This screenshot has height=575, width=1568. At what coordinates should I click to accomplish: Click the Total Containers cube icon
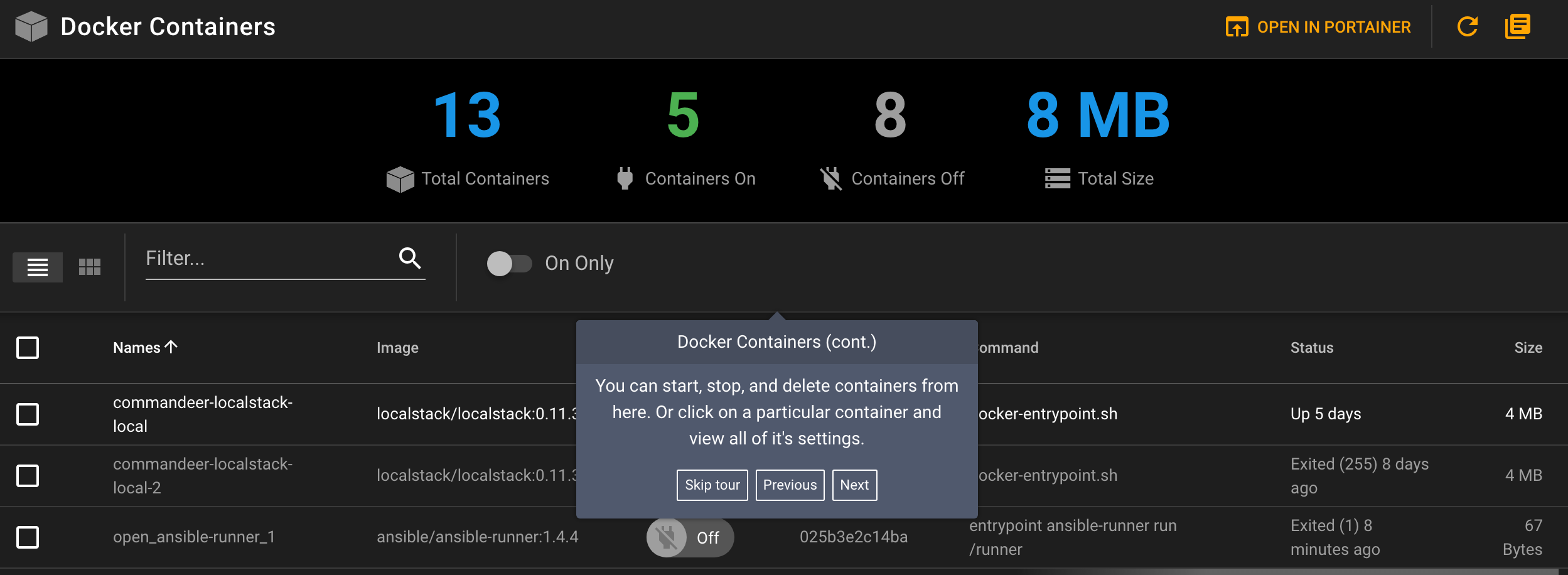pos(400,179)
